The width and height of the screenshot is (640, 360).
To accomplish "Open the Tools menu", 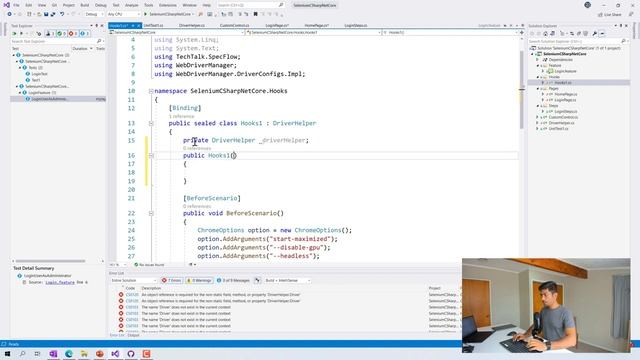I will coord(149,5).
